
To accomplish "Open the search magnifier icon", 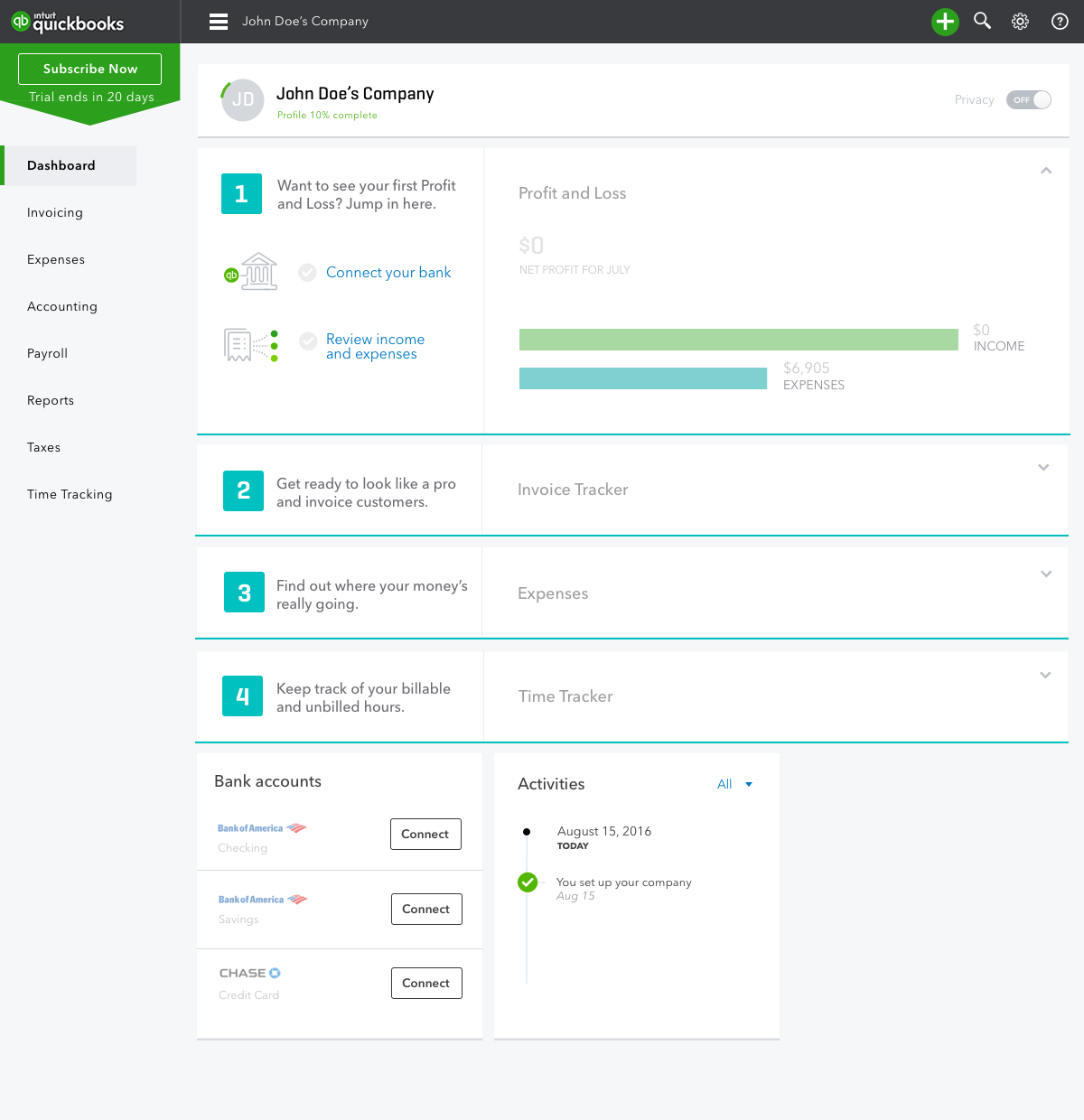I will coord(983,21).
